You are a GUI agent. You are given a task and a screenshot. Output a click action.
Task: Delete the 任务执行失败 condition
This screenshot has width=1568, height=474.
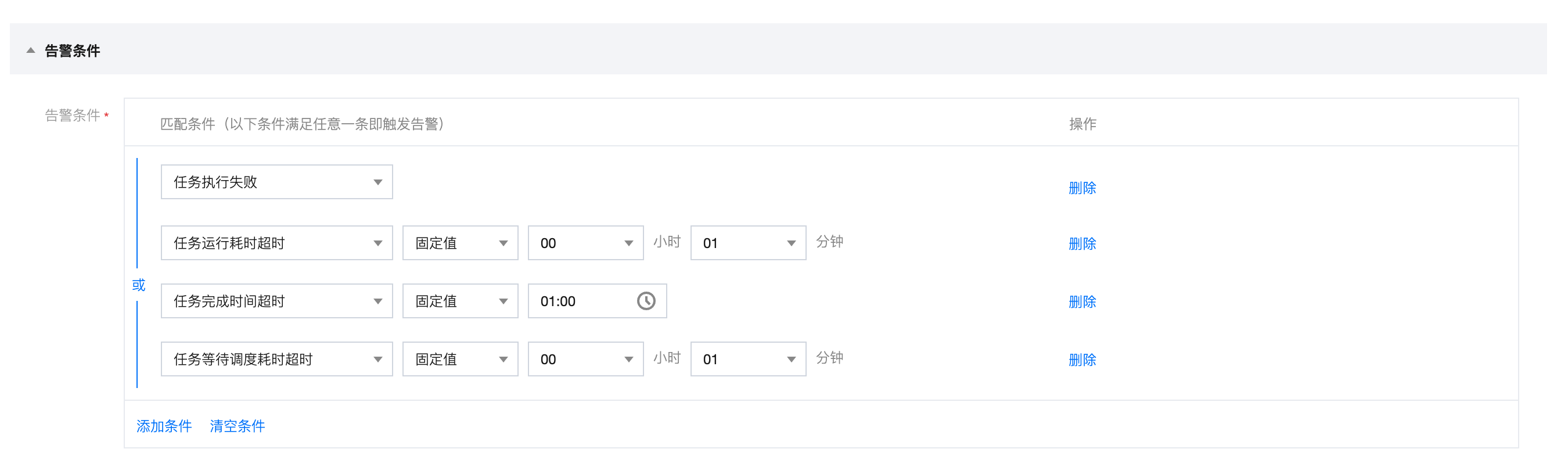coord(1082,188)
